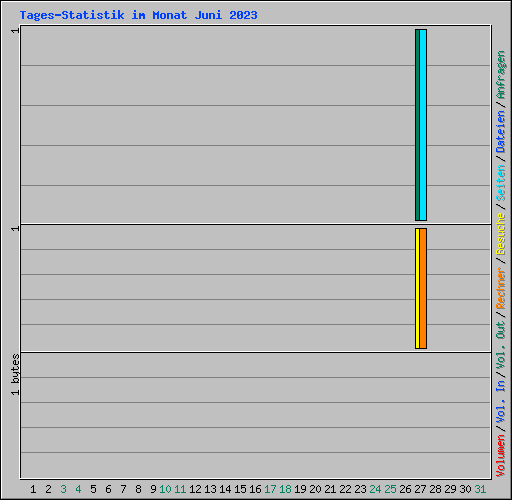This screenshot has width=512, height=500.
Task: Select day 1 on the x-axis
Action: (x=33, y=489)
